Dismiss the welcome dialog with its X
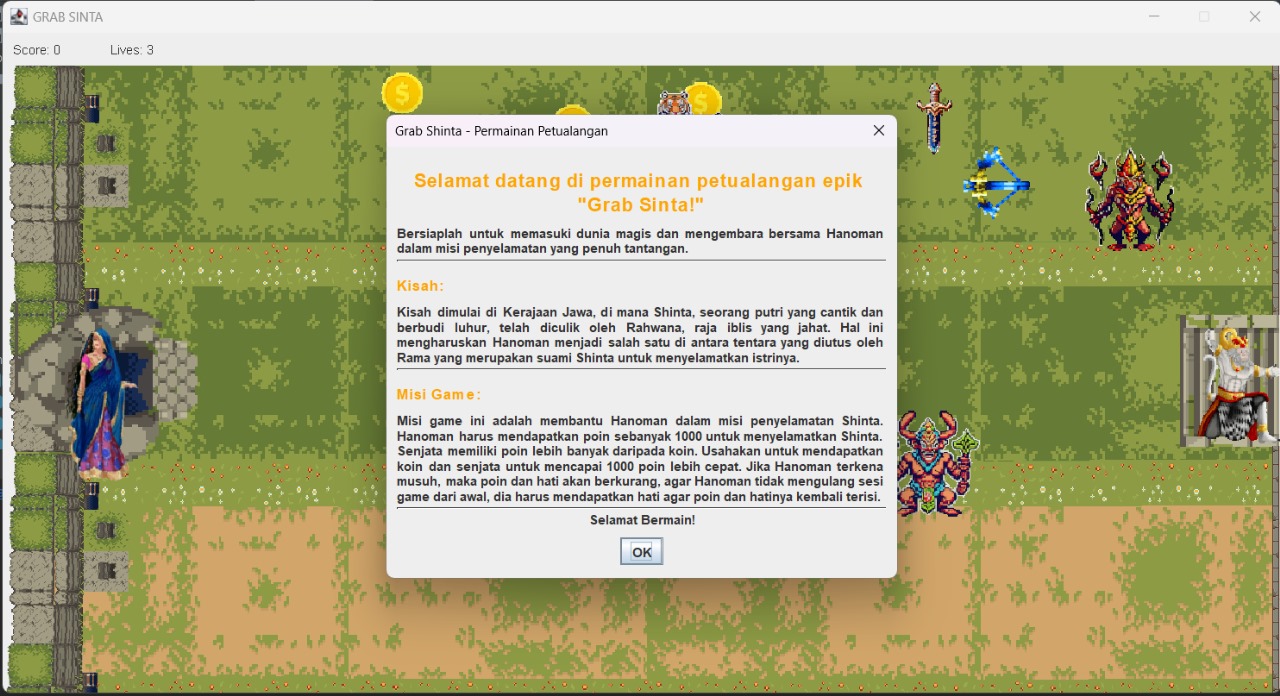 point(878,130)
